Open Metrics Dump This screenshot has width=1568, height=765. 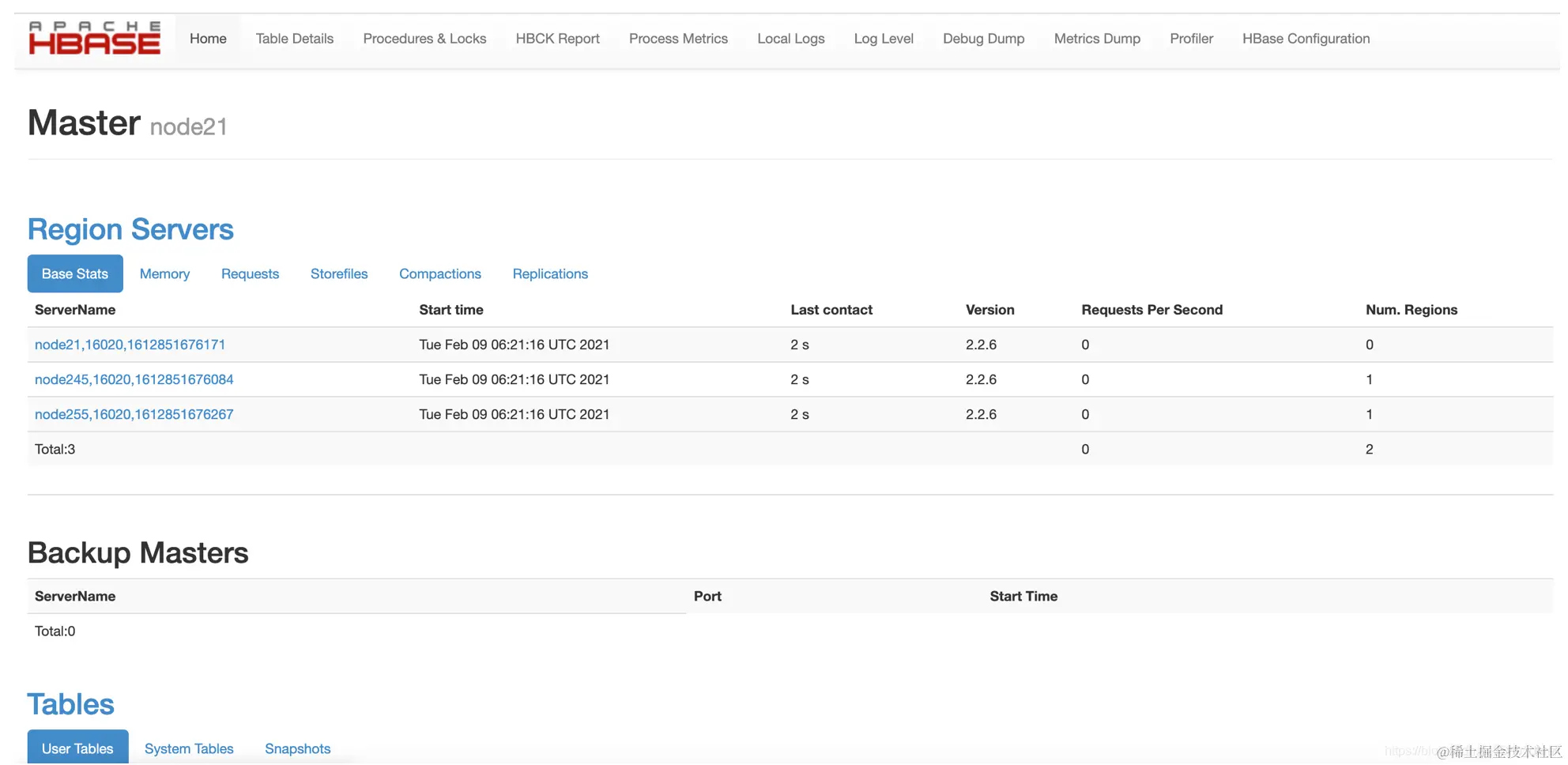pos(1097,39)
